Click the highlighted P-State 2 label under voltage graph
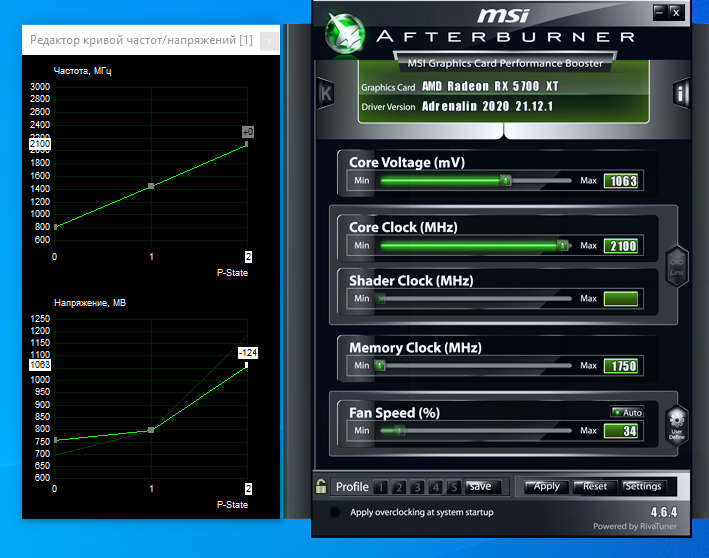 click(248, 489)
